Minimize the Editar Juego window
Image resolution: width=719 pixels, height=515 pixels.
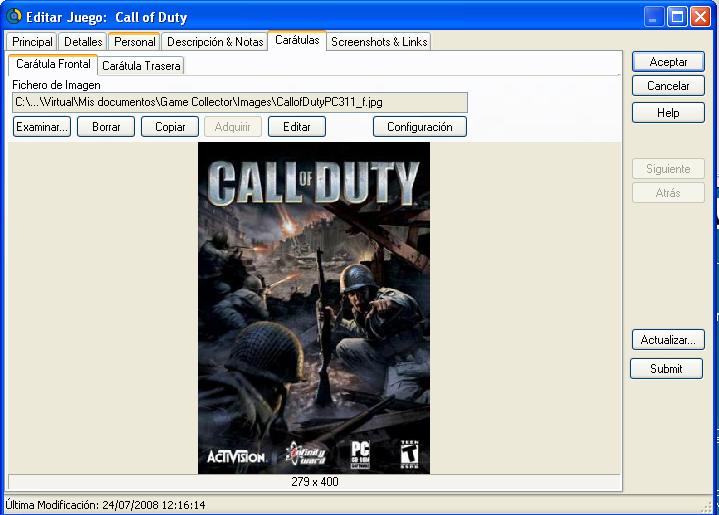(654, 17)
